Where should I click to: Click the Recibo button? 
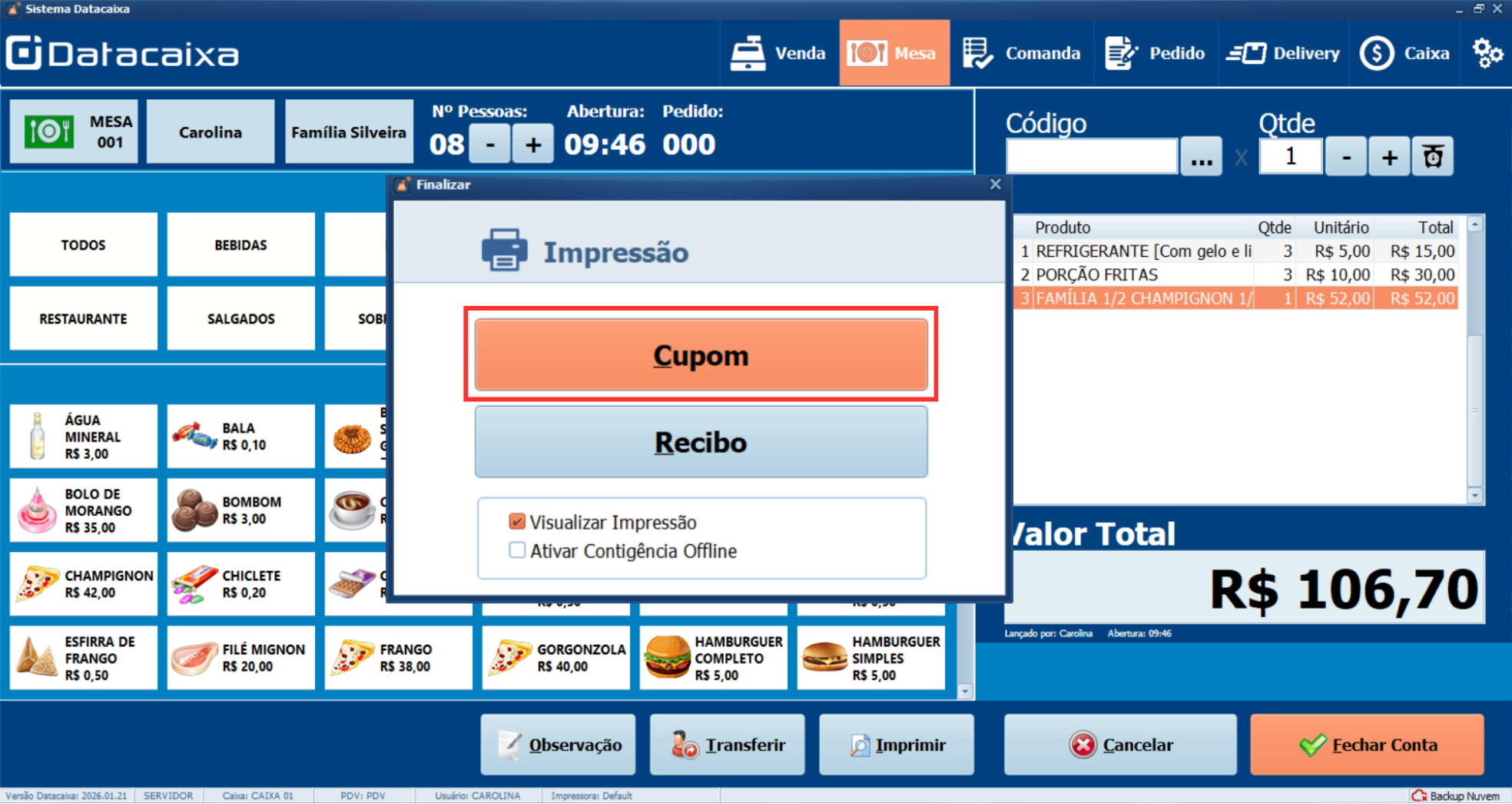coord(701,442)
